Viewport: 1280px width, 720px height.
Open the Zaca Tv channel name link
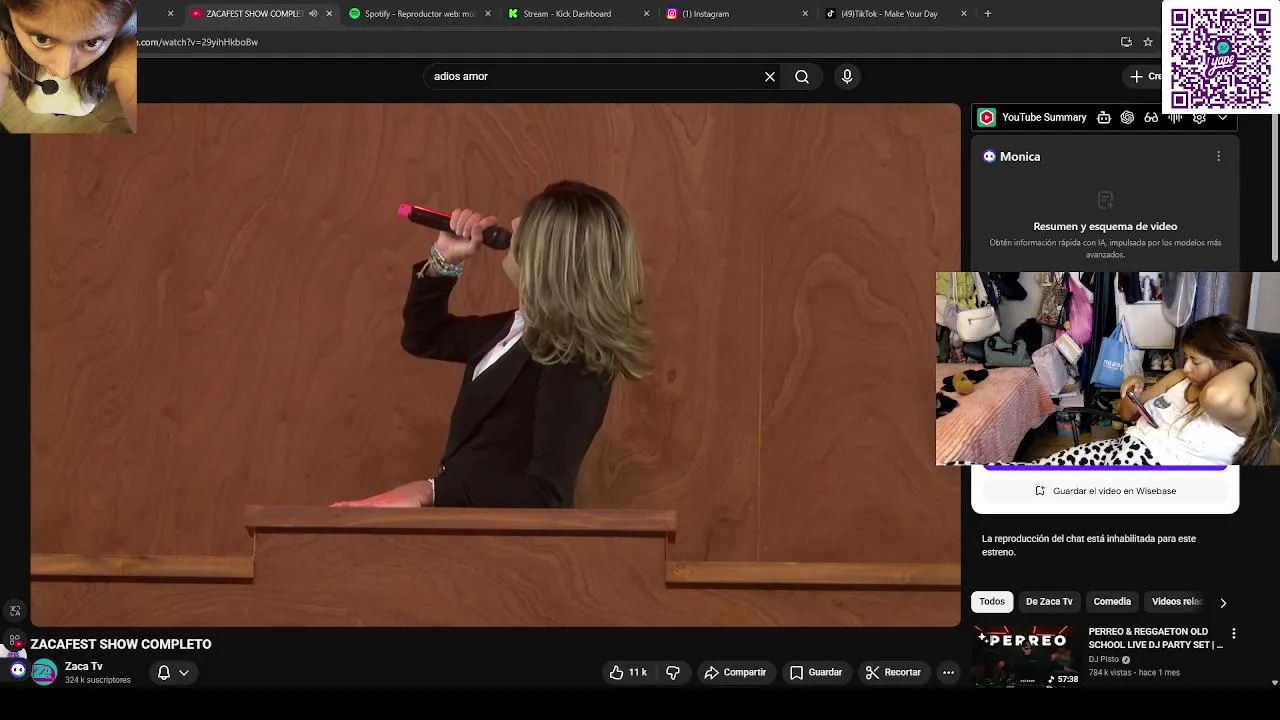[84, 666]
